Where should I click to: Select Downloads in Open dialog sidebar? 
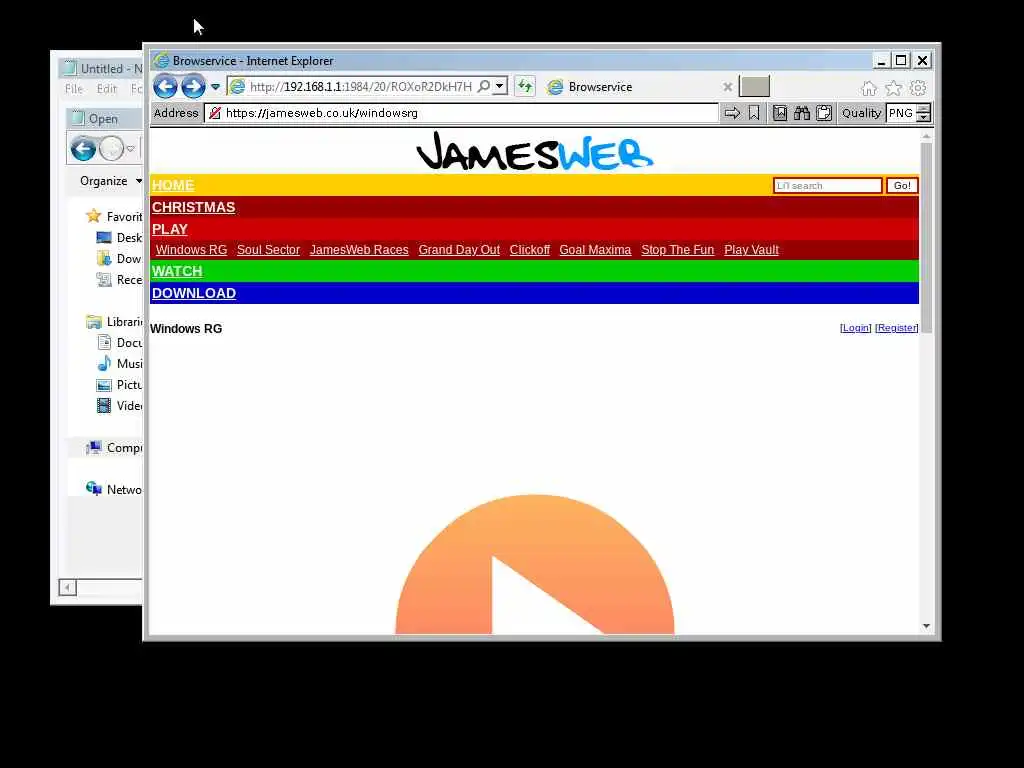tap(119, 259)
